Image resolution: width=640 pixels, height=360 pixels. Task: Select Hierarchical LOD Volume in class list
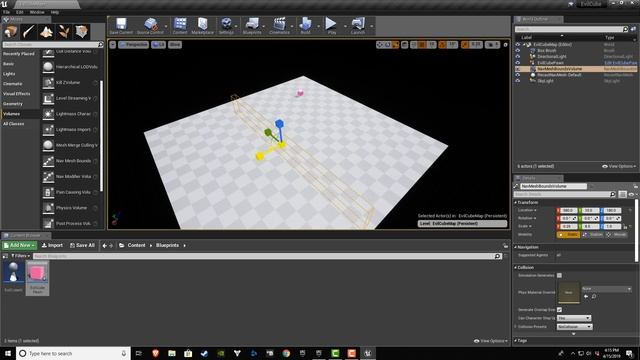70,67
